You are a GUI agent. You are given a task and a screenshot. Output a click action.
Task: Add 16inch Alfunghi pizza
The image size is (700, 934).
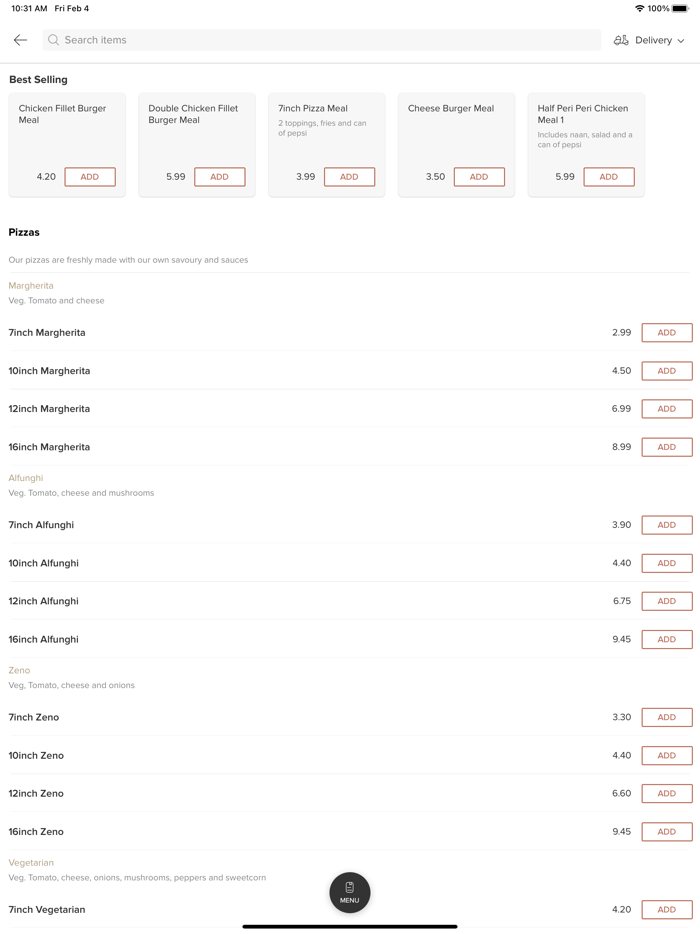click(667, 639)
